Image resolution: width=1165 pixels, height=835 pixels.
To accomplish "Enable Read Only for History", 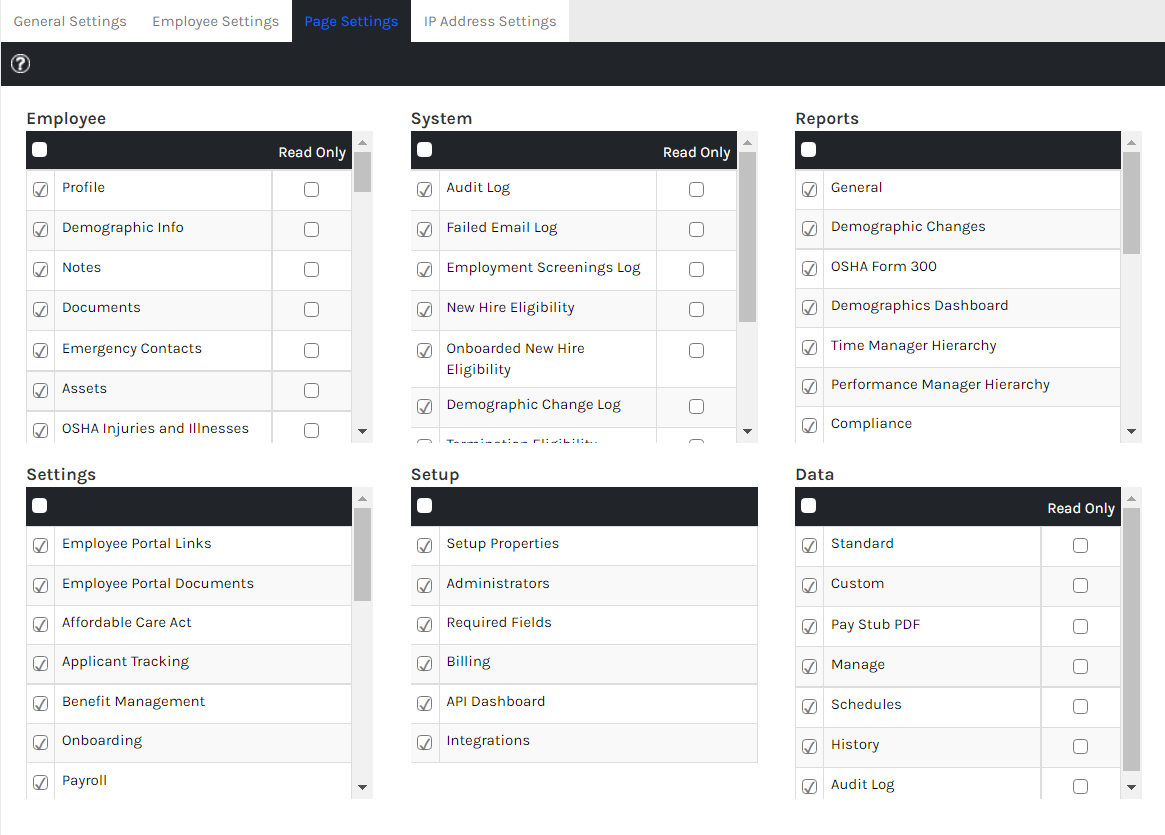I will coord(1080,746).
